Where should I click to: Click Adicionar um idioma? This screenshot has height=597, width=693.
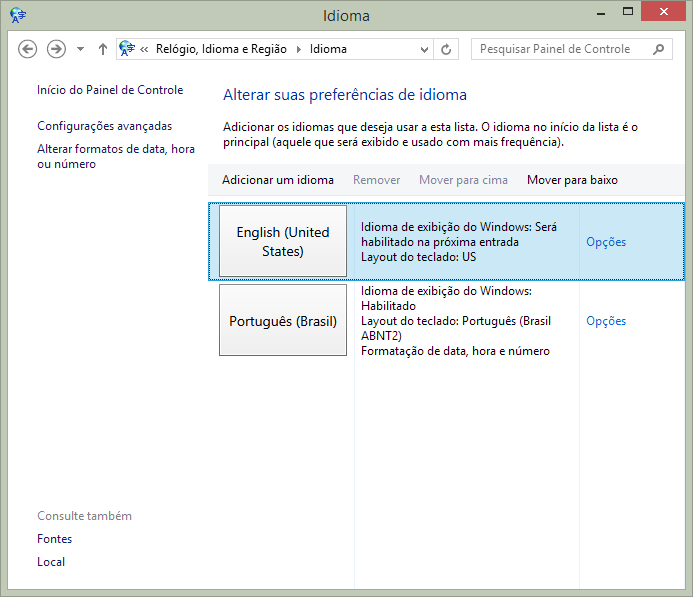click(278, 180)
